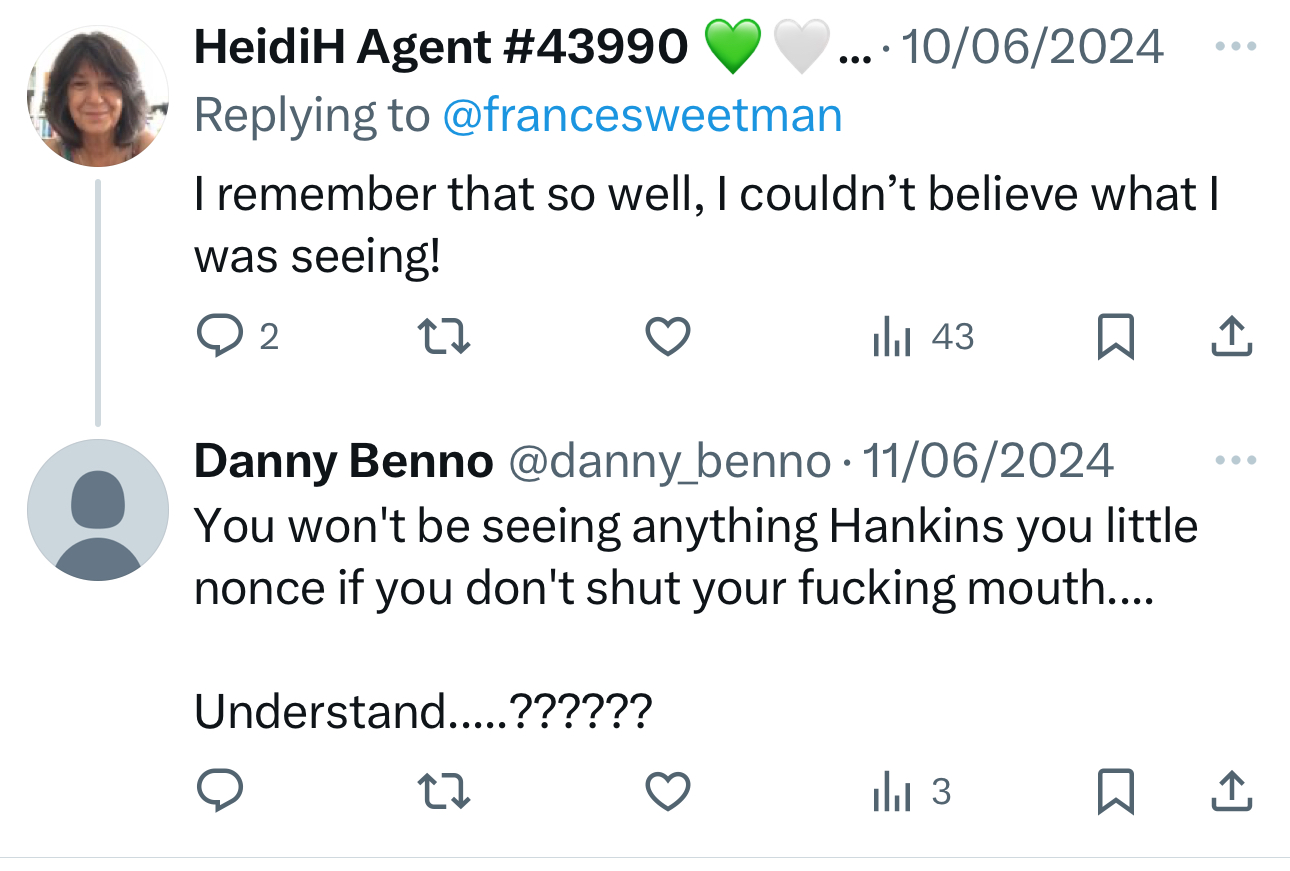1290x871 pixels.
Task: Reply to Danny Benno's tweet
Action: point(219,792)
